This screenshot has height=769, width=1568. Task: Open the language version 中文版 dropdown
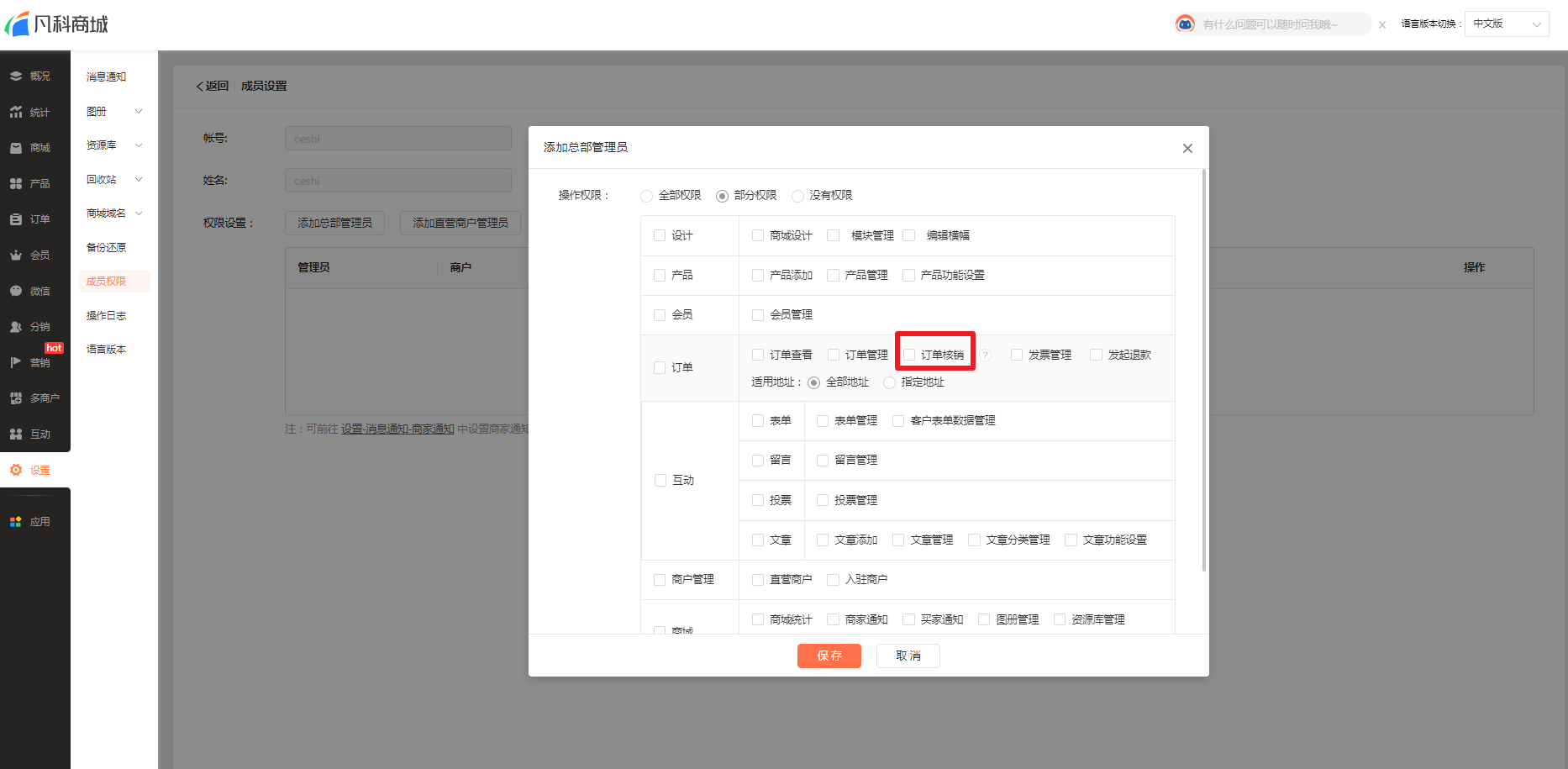tap(1507, 24)
